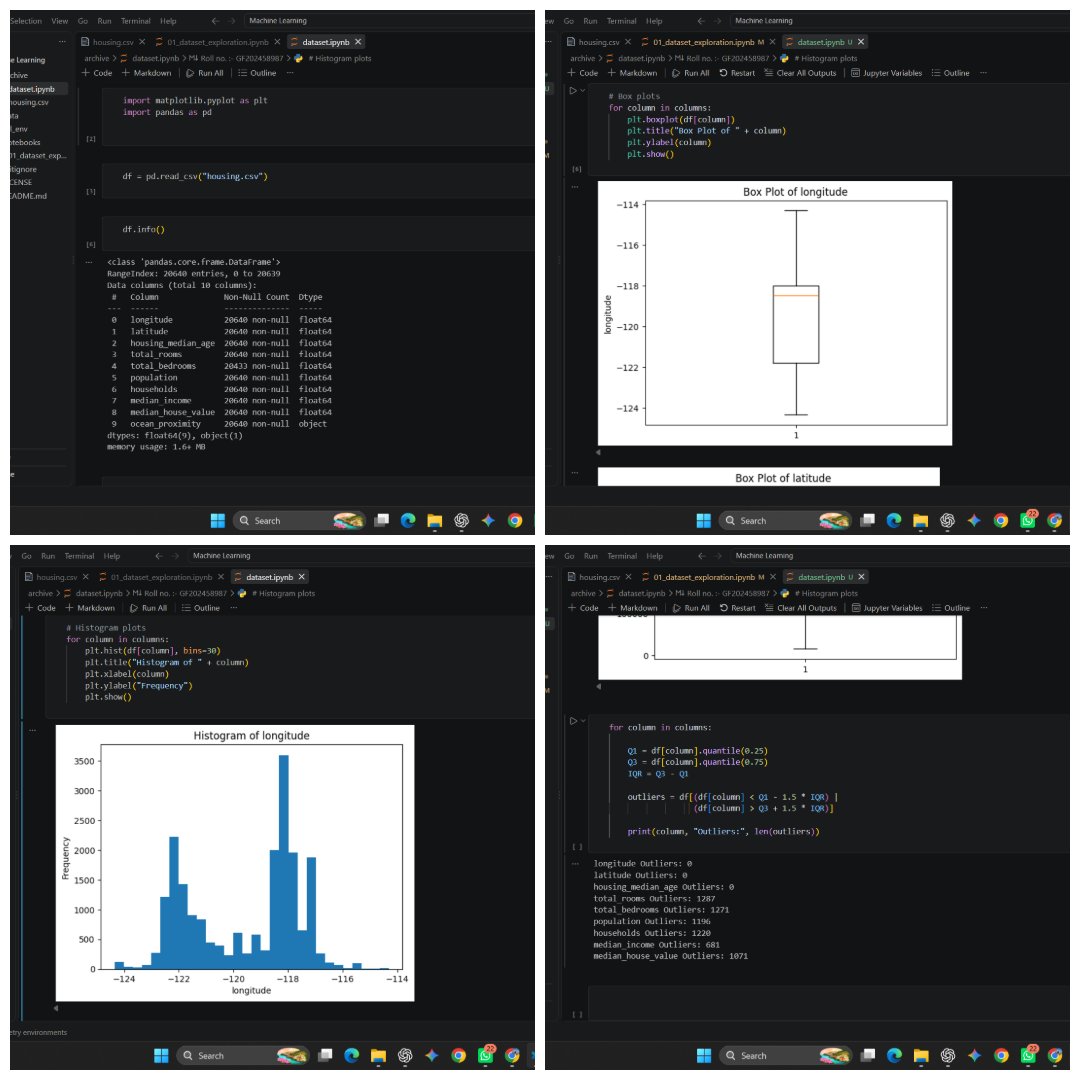This screenshot has height=1080, width=1080.
Task: Add a Code cell in top-left screenshot
Action: 97,73
